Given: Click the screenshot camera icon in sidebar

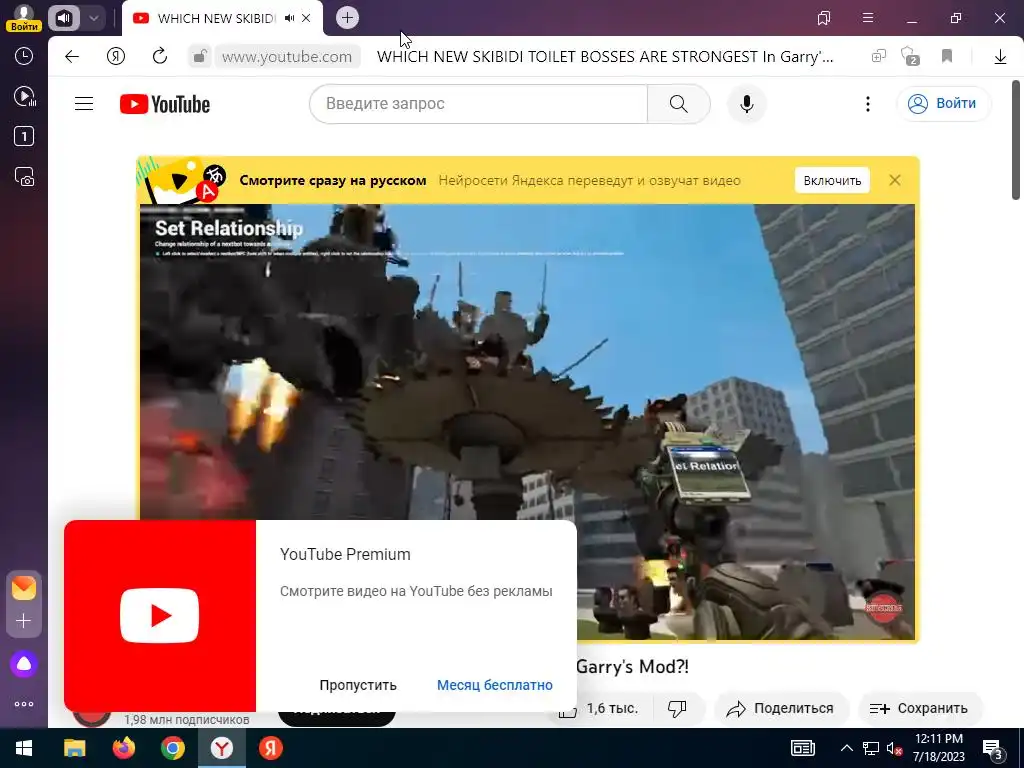Looking at the screenshot, I should point(24,177).
